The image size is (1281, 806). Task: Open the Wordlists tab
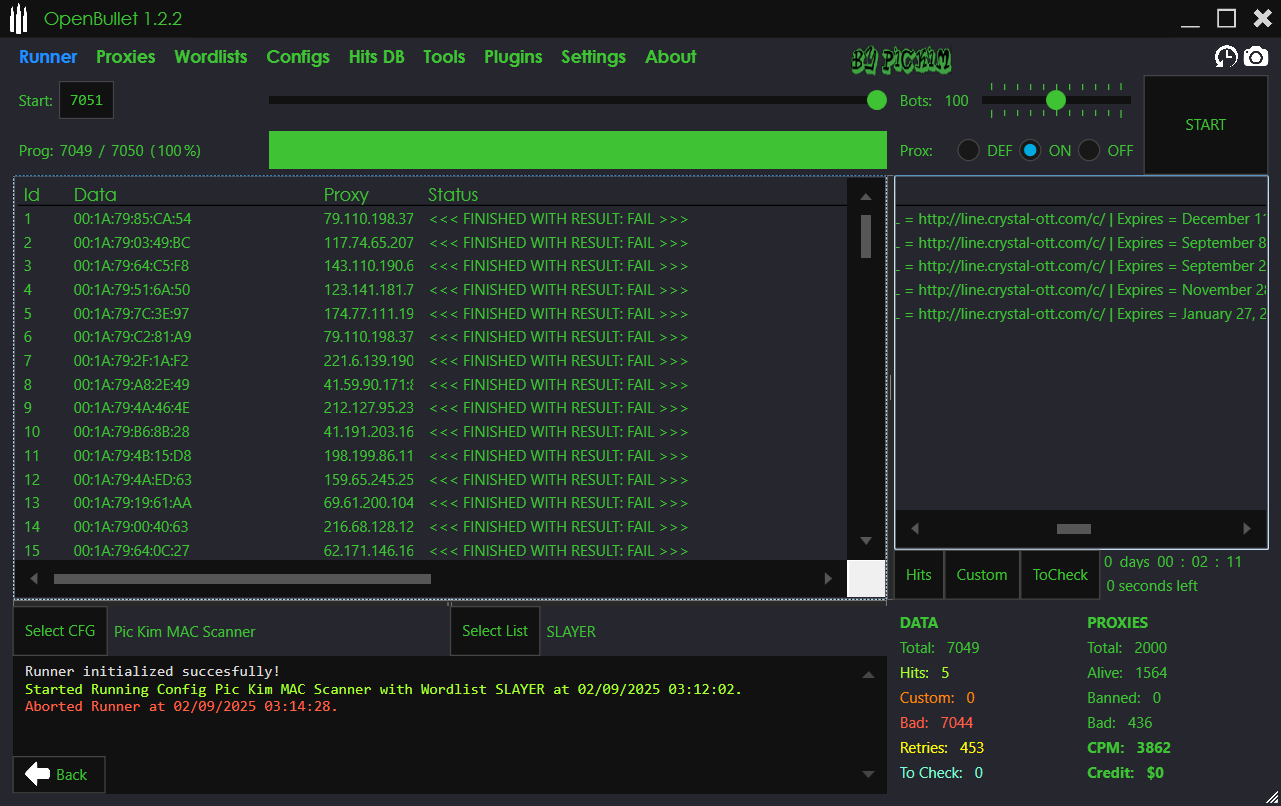click(211, 57)
